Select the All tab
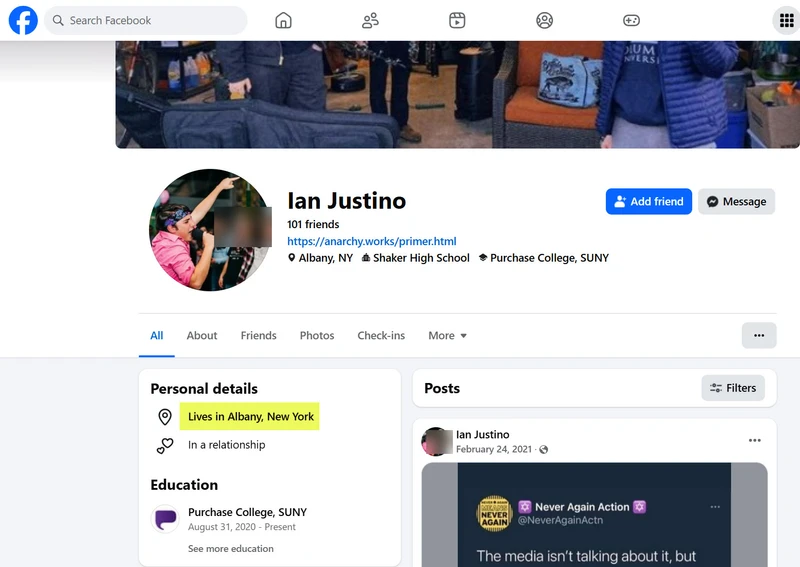Screen dimensions: 800x567 tap(157, 335)
